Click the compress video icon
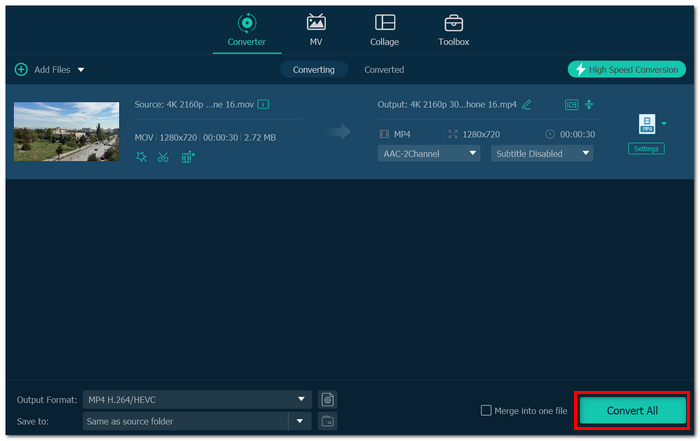Image resolution: width=700 pixels, height=441 pixels. (589, 104)
